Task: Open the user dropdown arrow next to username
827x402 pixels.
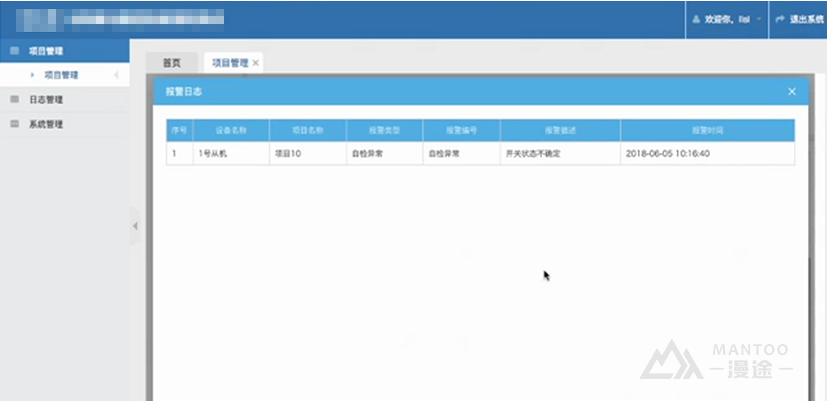Action: 759,19
